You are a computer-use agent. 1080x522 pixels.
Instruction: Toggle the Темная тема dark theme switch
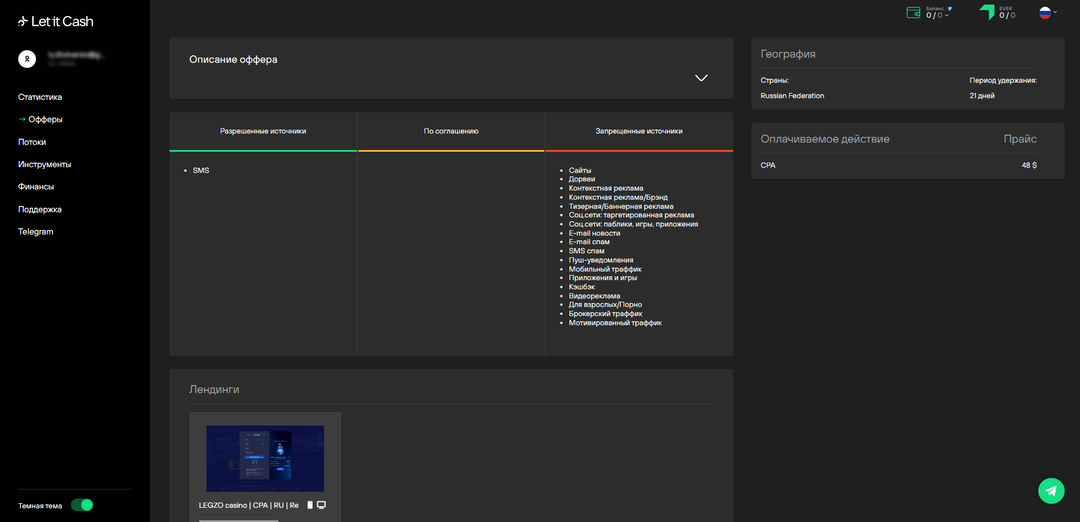[x=82, y=505]
